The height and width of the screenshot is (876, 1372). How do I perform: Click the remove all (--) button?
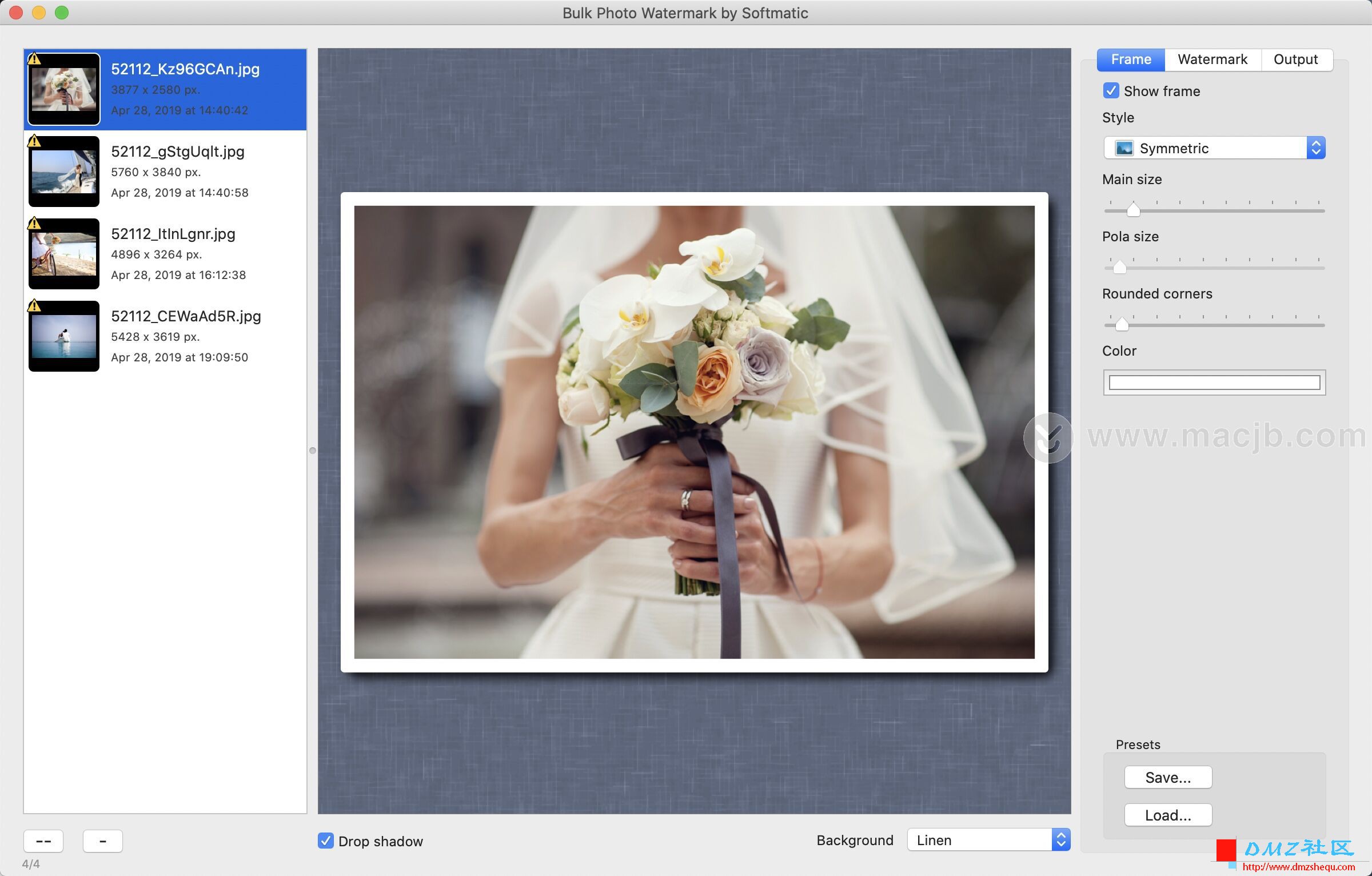43,841
